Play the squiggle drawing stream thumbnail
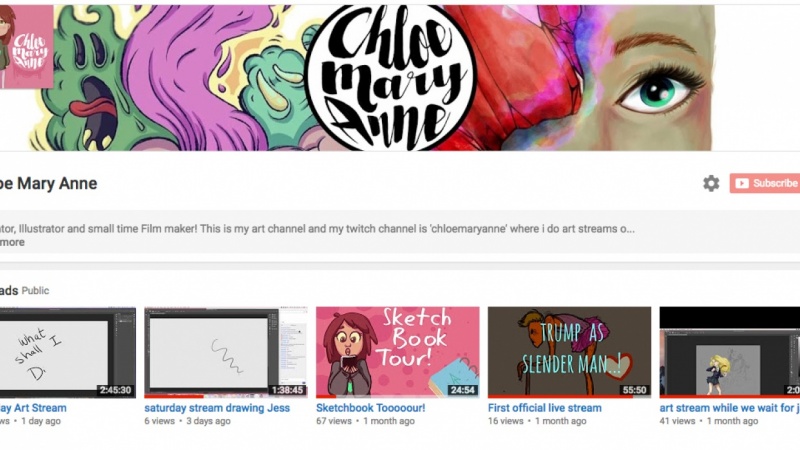 click(226, 352)
